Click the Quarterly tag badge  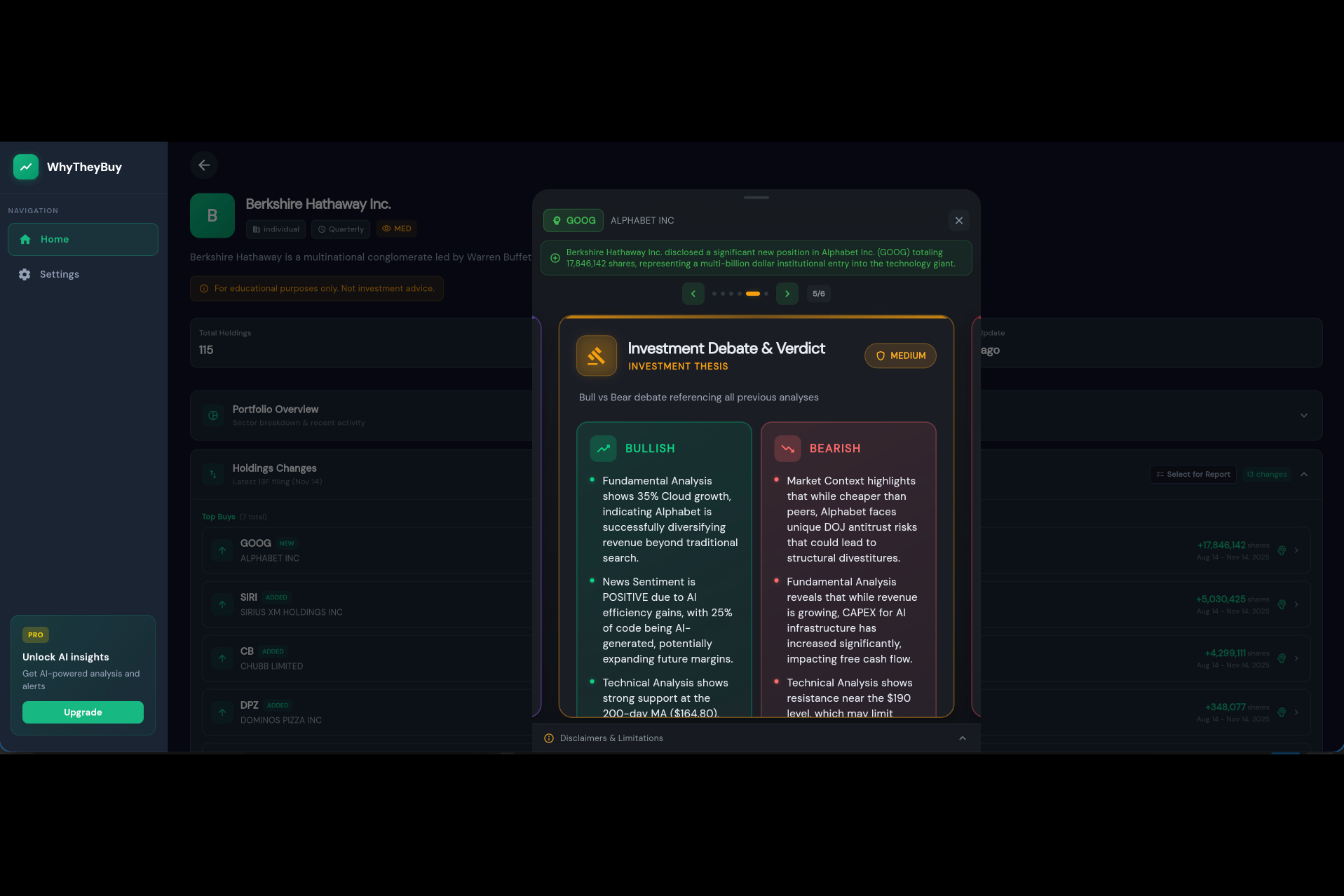341,229
